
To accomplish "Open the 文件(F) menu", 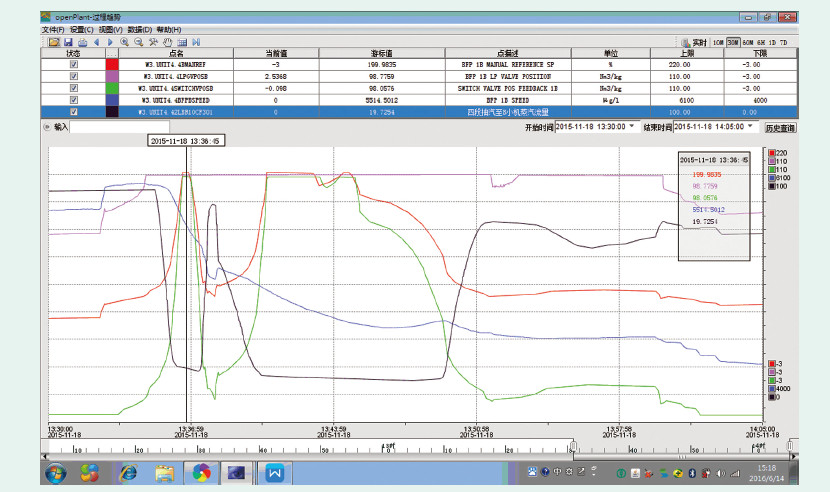I will (x=52, y=30).
